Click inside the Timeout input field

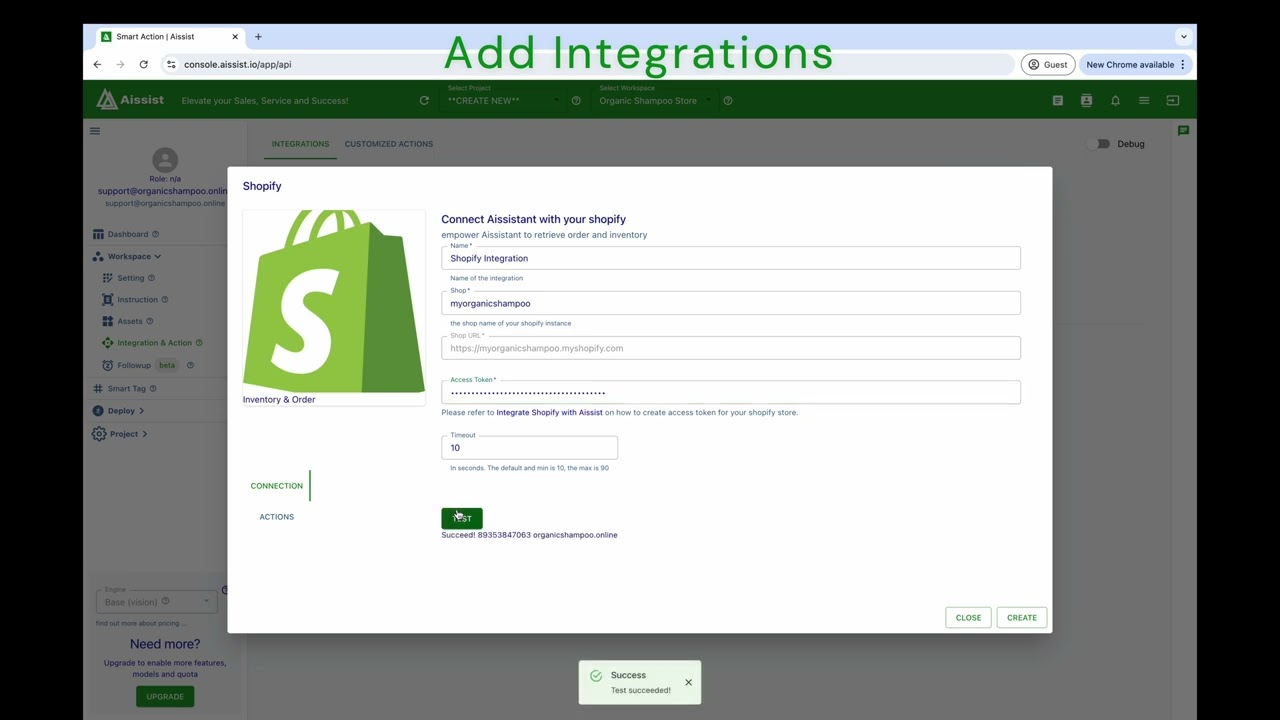click(529, 447)
